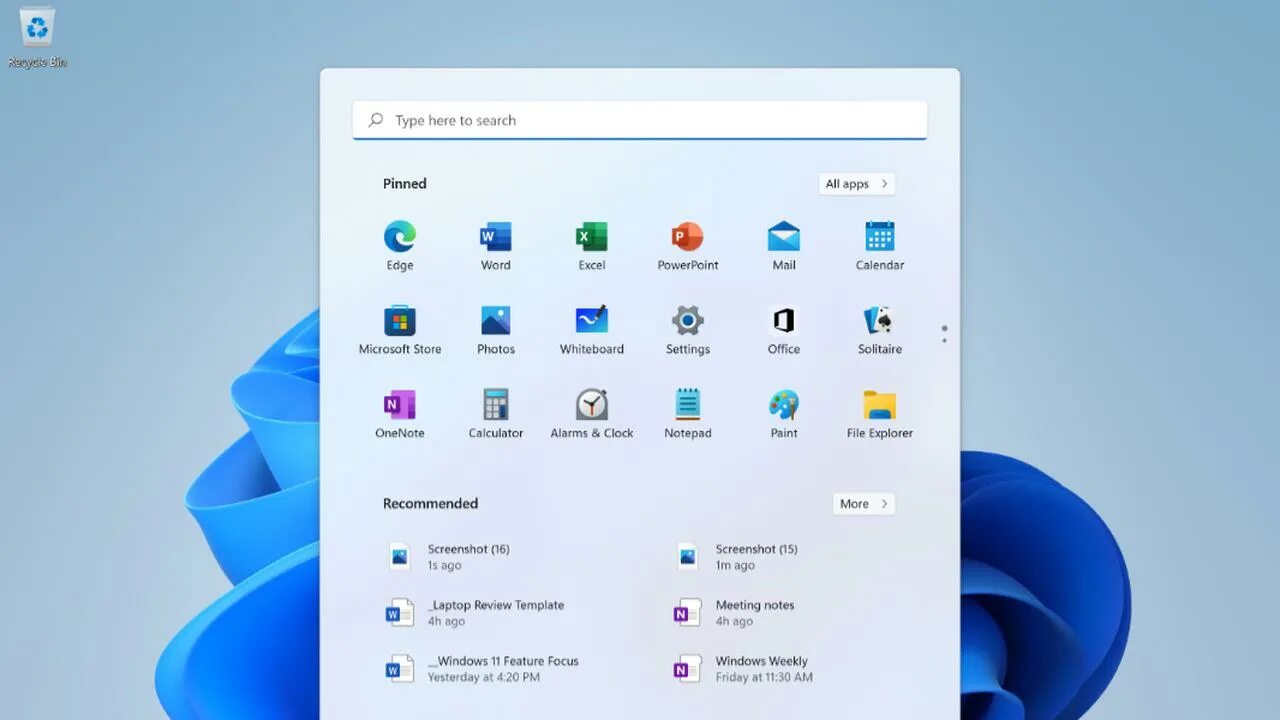Screen dimensions: 1280x720
Task: Launch the Office app
Action: point(784,330)
